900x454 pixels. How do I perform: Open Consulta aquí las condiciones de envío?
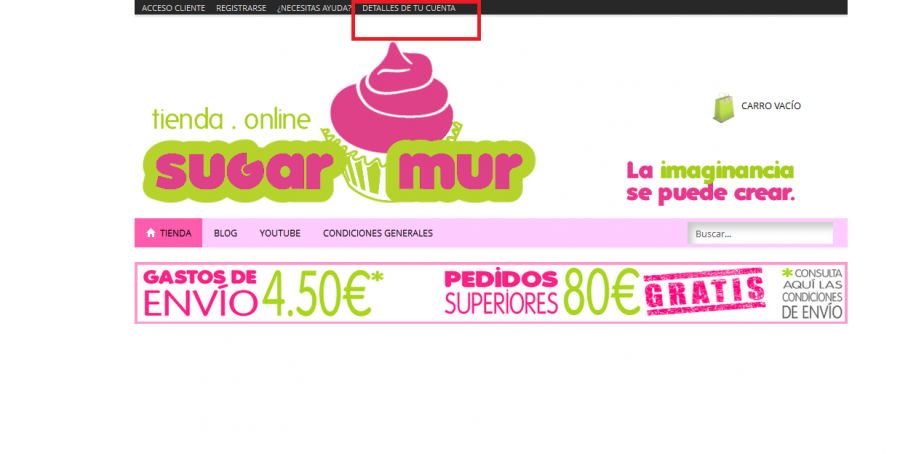tap(812, 293)
